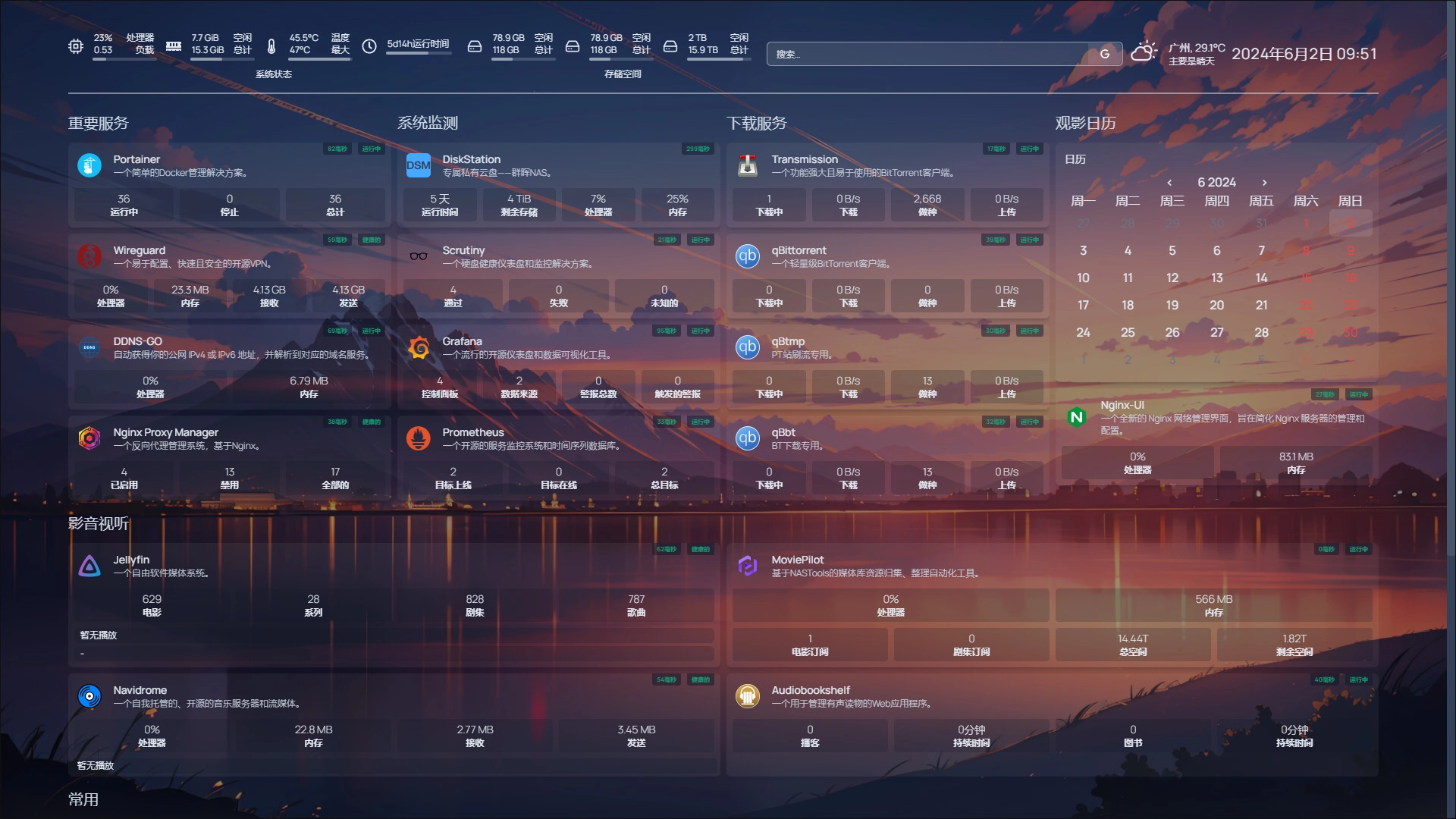Click the 6 2024 month label
The height and width of the screenshot is (819, 1456).
(1216, 182)
